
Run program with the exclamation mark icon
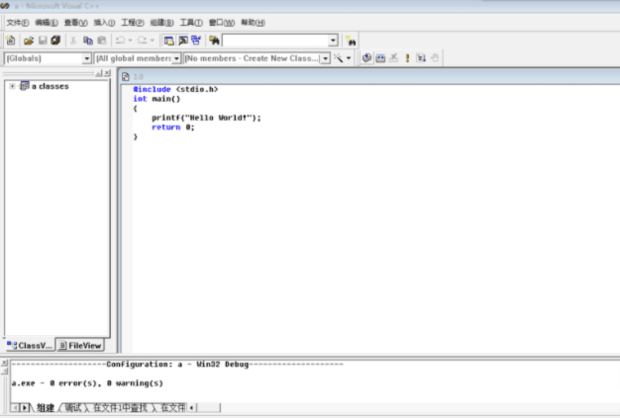tap(407, 59)
